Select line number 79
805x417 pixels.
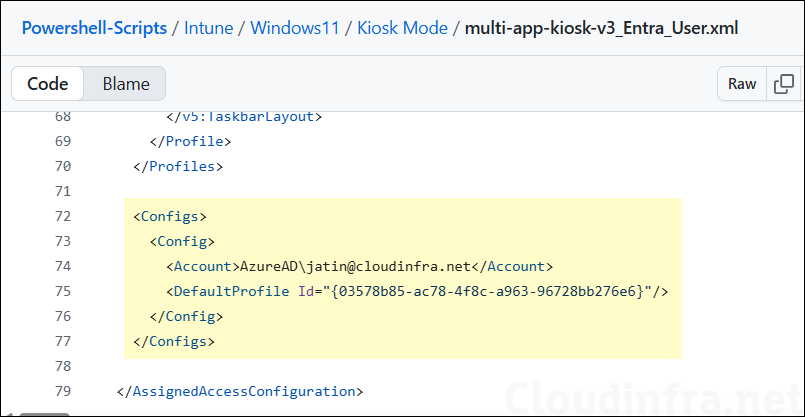coord(62,390)
